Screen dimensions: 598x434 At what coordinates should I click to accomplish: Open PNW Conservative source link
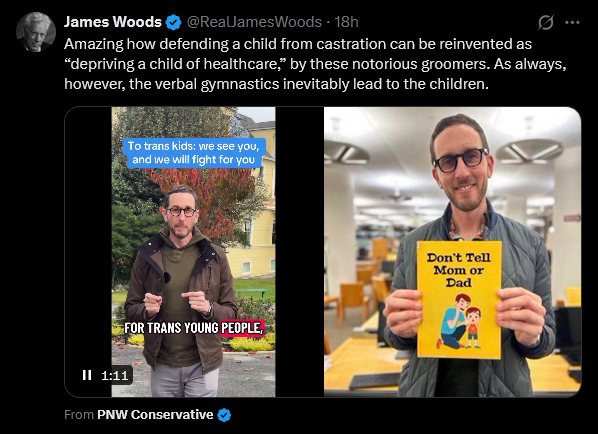click(x=155, y=415)
